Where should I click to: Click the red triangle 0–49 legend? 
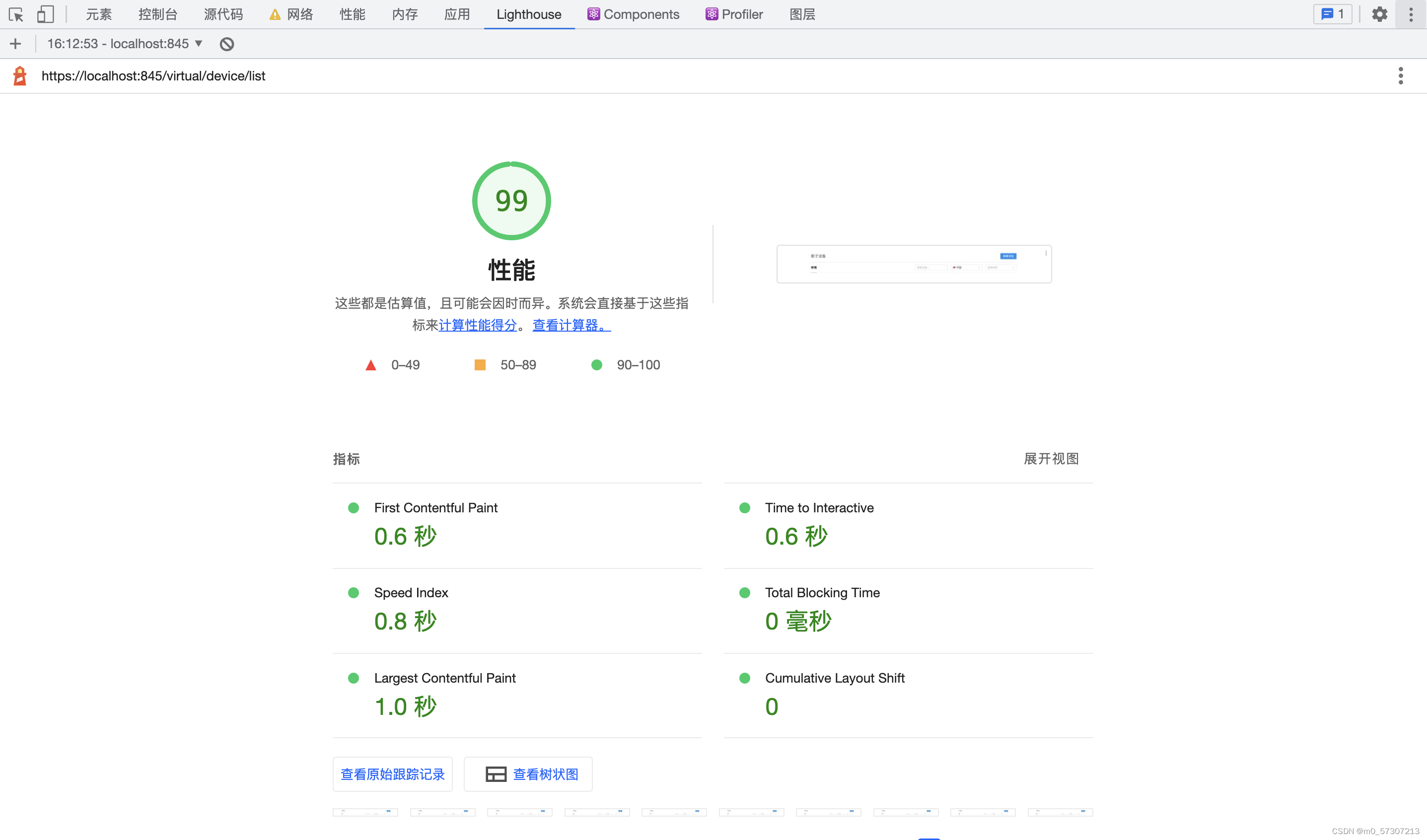392,364
